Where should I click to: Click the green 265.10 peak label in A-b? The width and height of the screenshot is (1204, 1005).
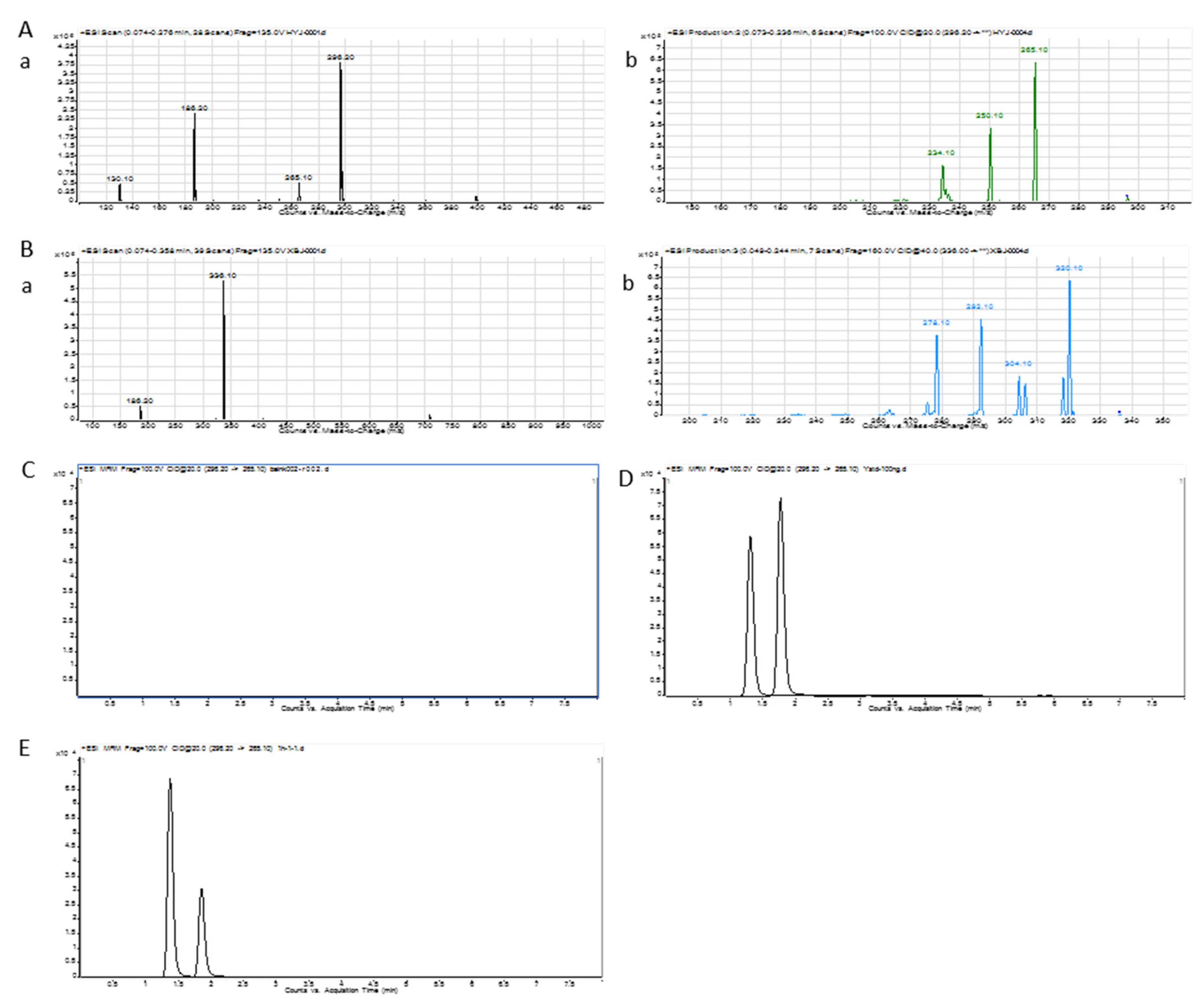click(1034, 50)
